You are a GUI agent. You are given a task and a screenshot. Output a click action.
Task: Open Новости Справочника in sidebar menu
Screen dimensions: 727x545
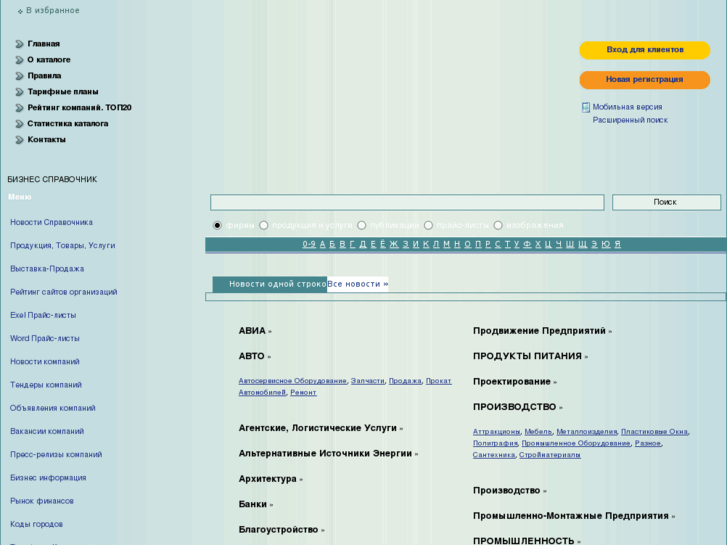click(x=51, y=223)
